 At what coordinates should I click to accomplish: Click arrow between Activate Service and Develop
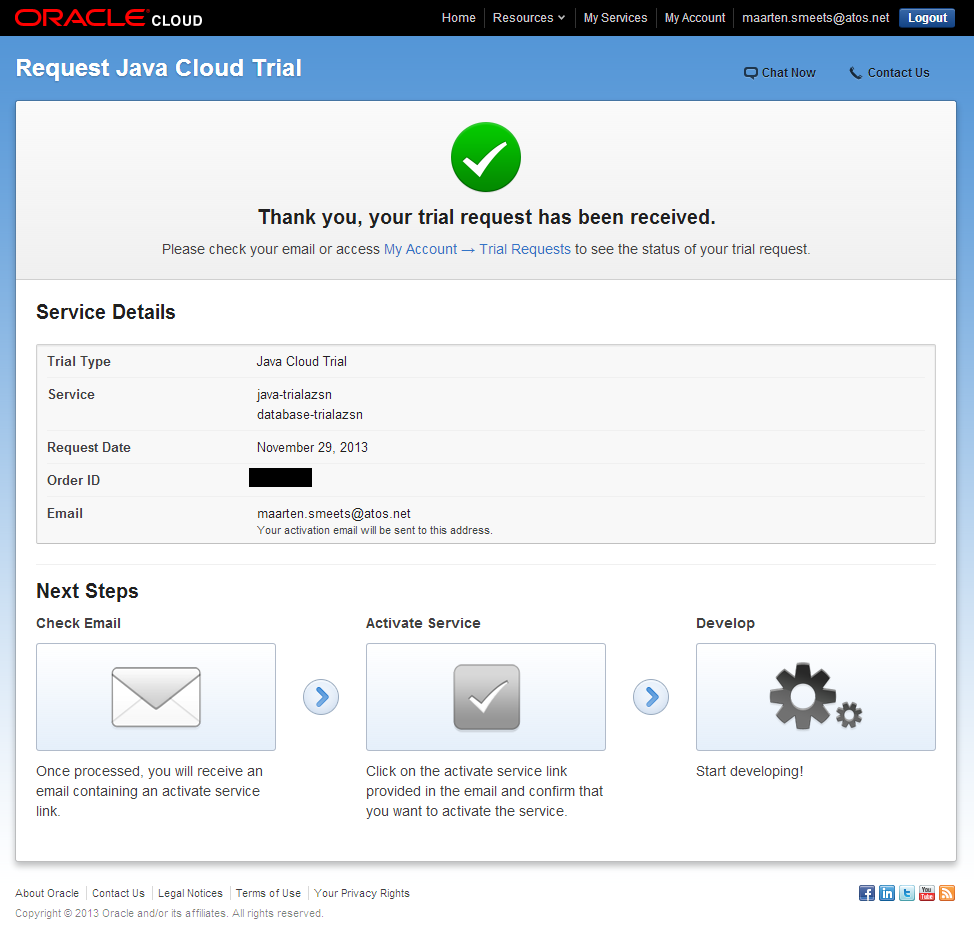point(651,697)
